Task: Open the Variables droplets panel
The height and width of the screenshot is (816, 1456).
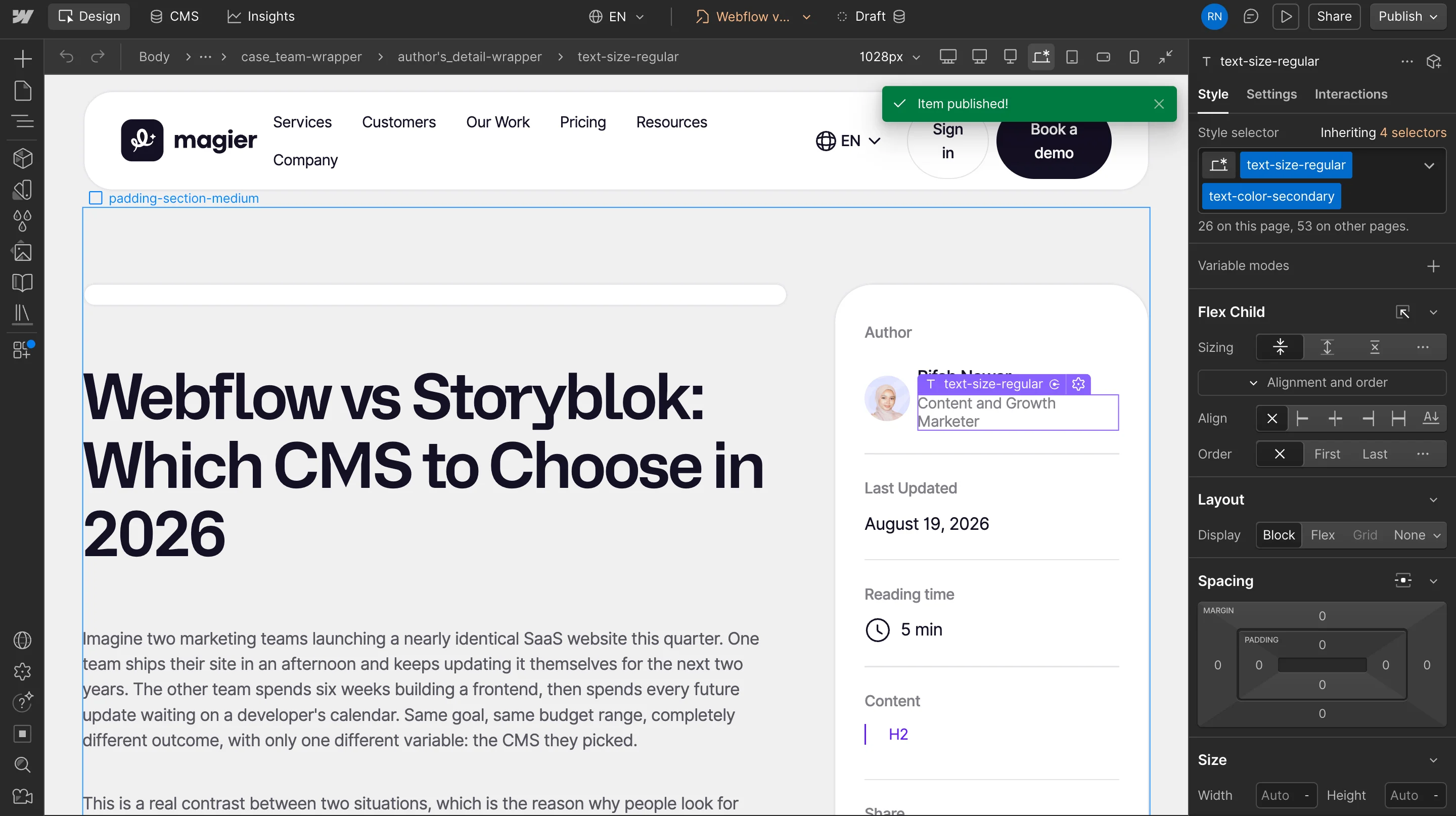Action: (23, 221)
